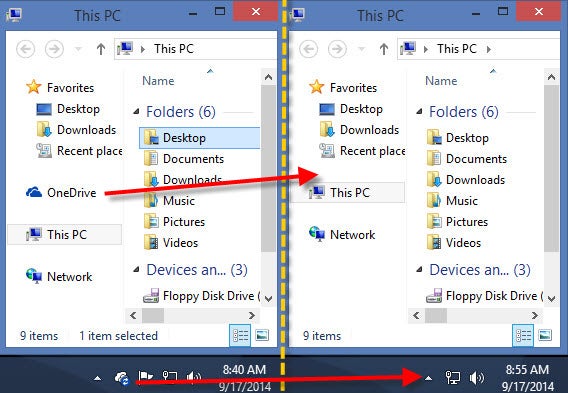Screen dimensions: 568x393
Task: Collapse Devices group in right window
Action: pyautogui.click(x=419, y=269)
